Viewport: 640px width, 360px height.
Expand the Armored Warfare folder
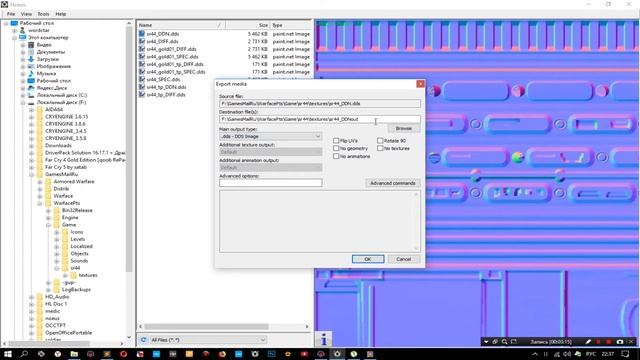(40, 182)
